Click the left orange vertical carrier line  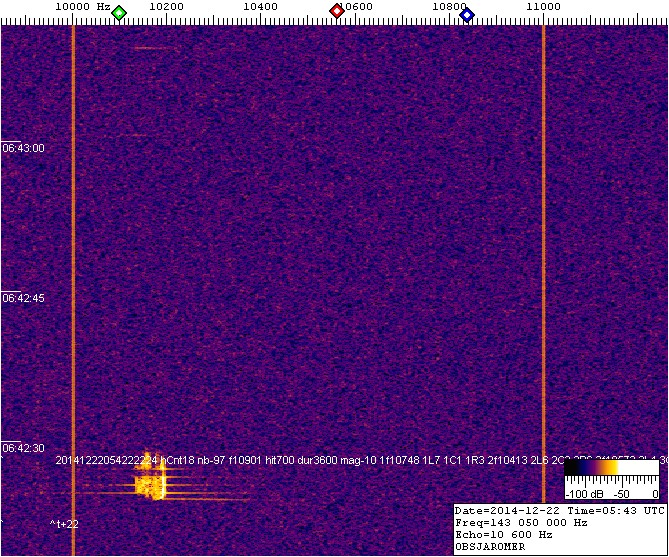click(73, 250)
